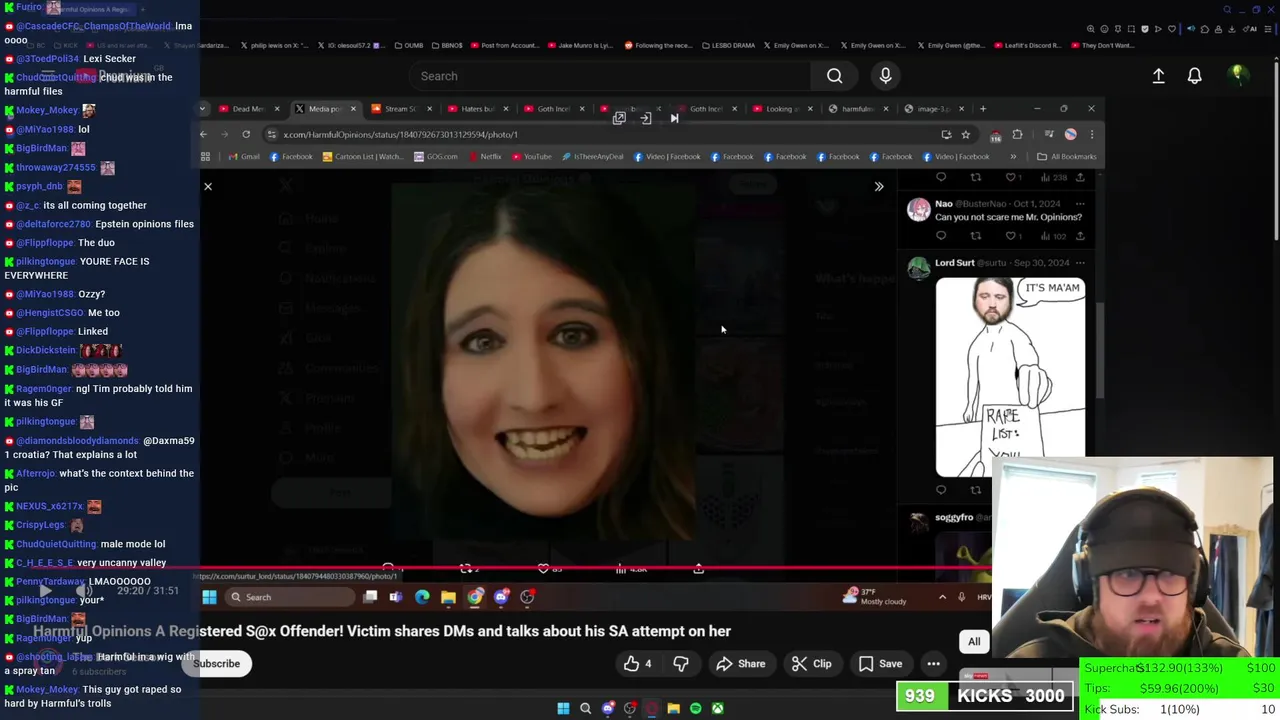Click the Share button under video
Screen dimensions: 1280x720
(x=740, y=664)
